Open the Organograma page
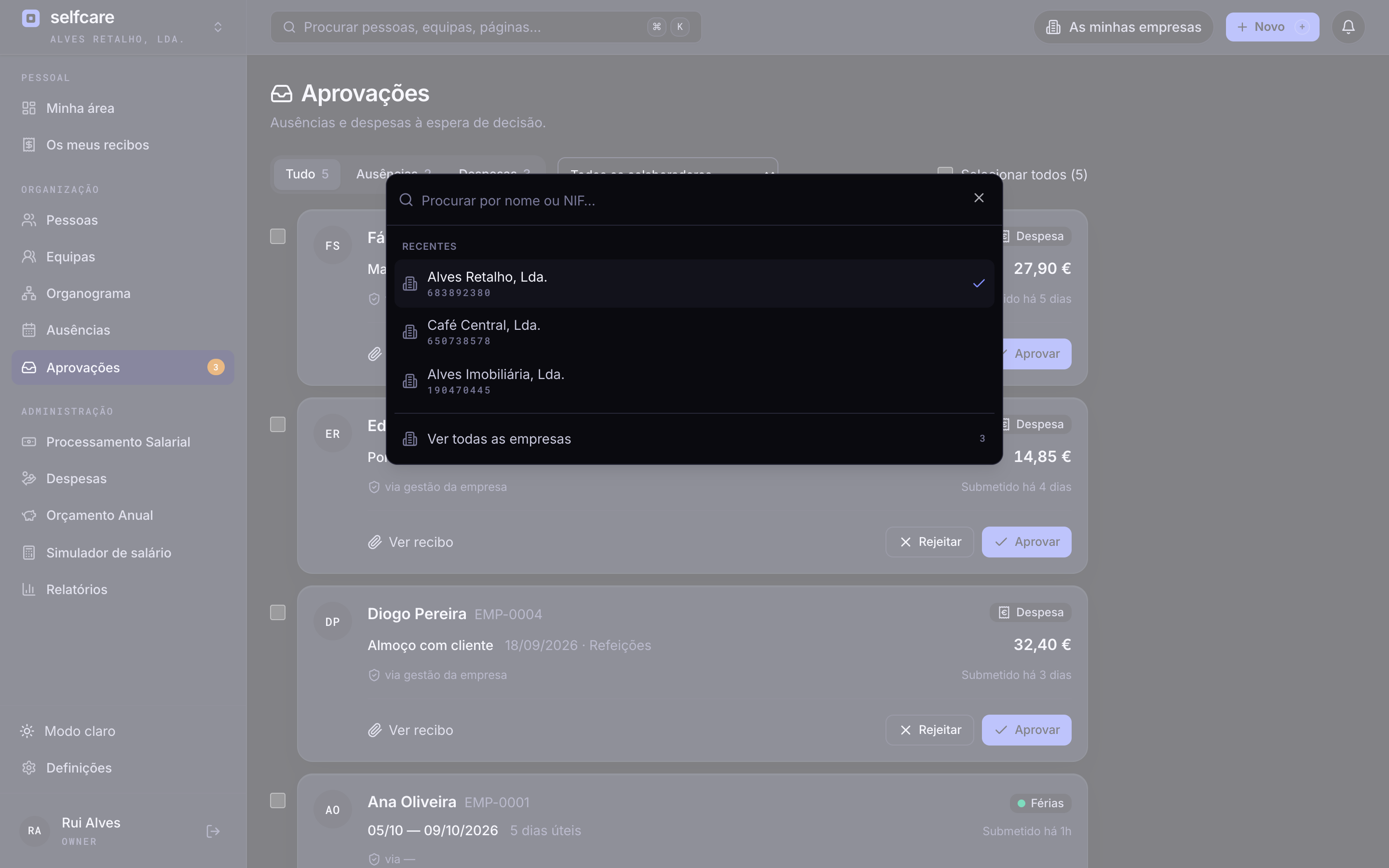This screenshot has height=868, width=1389. click(122, 293)
